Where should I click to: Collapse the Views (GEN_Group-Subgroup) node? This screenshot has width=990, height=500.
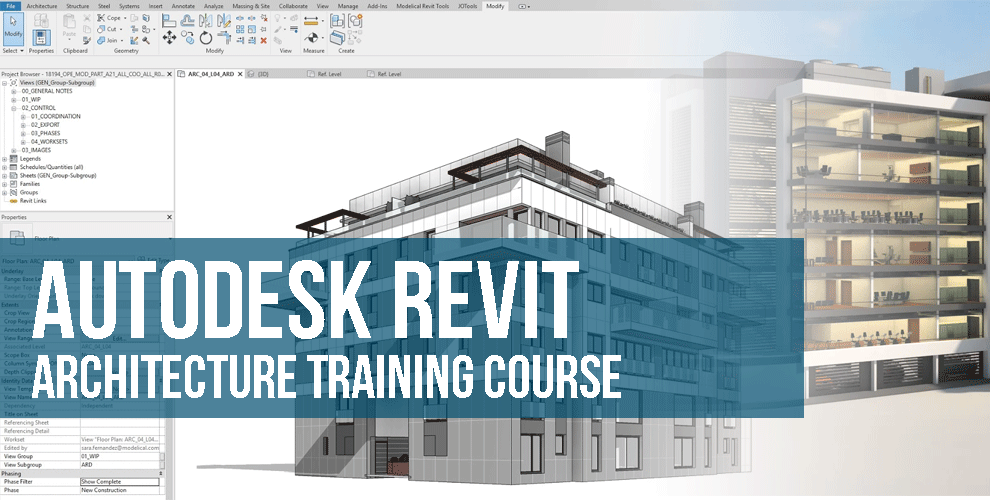click(4, 83)
